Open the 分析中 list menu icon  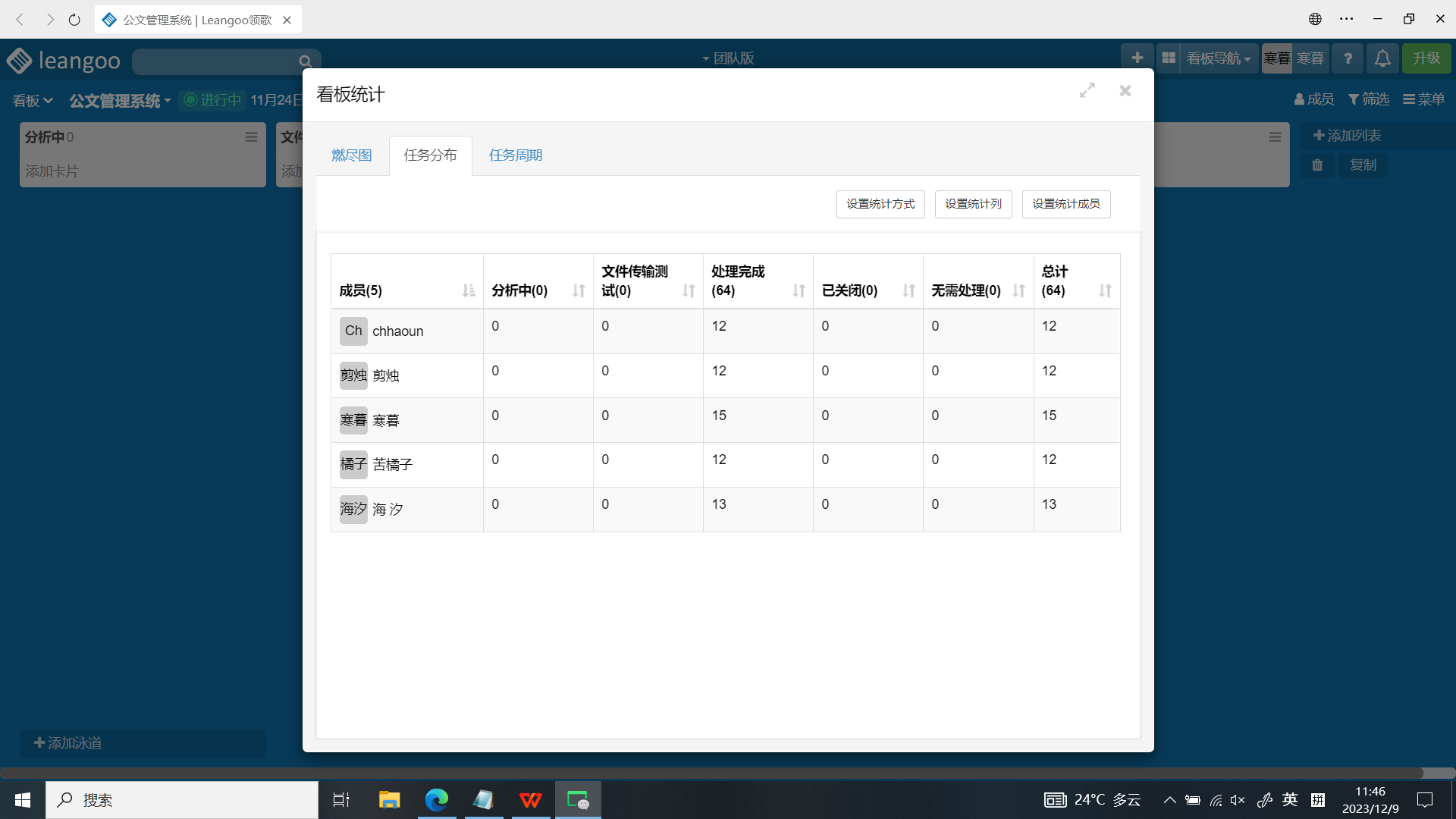pos(251,137)
